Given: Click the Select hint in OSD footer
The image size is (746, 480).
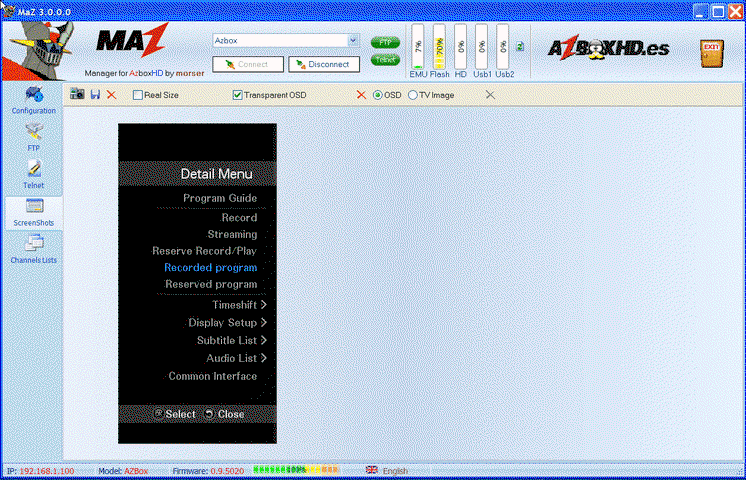Looking at the screenshot, I should click(x=175, y=414).
